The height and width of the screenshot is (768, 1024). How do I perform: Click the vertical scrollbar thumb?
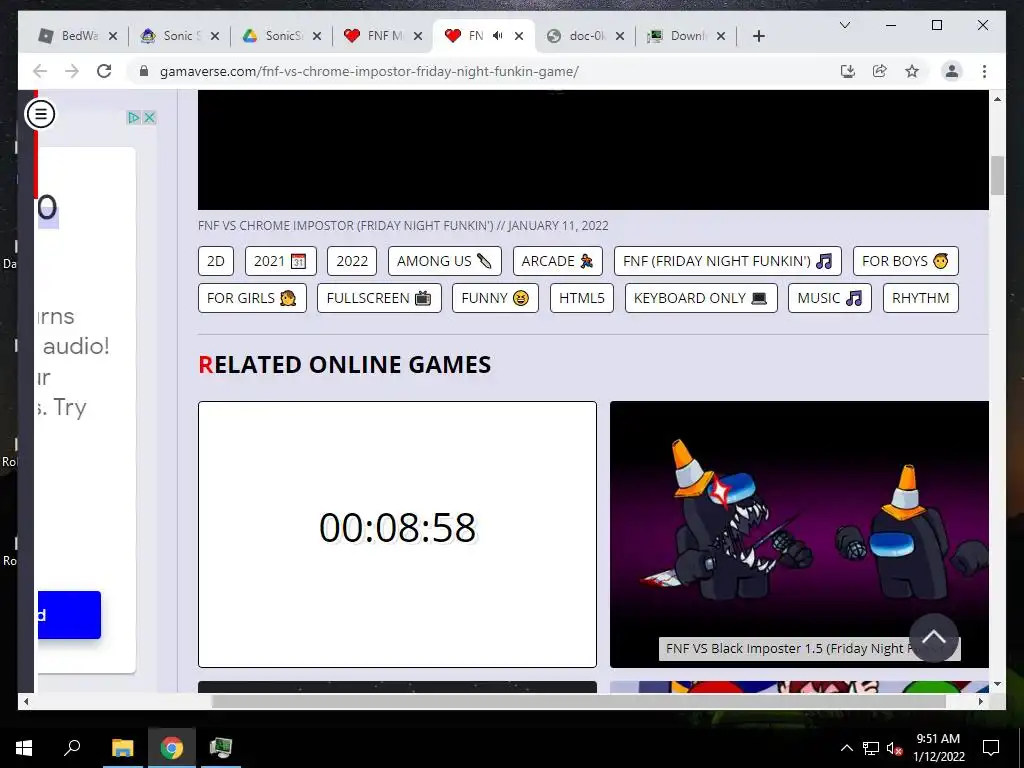tap(997, 175)
